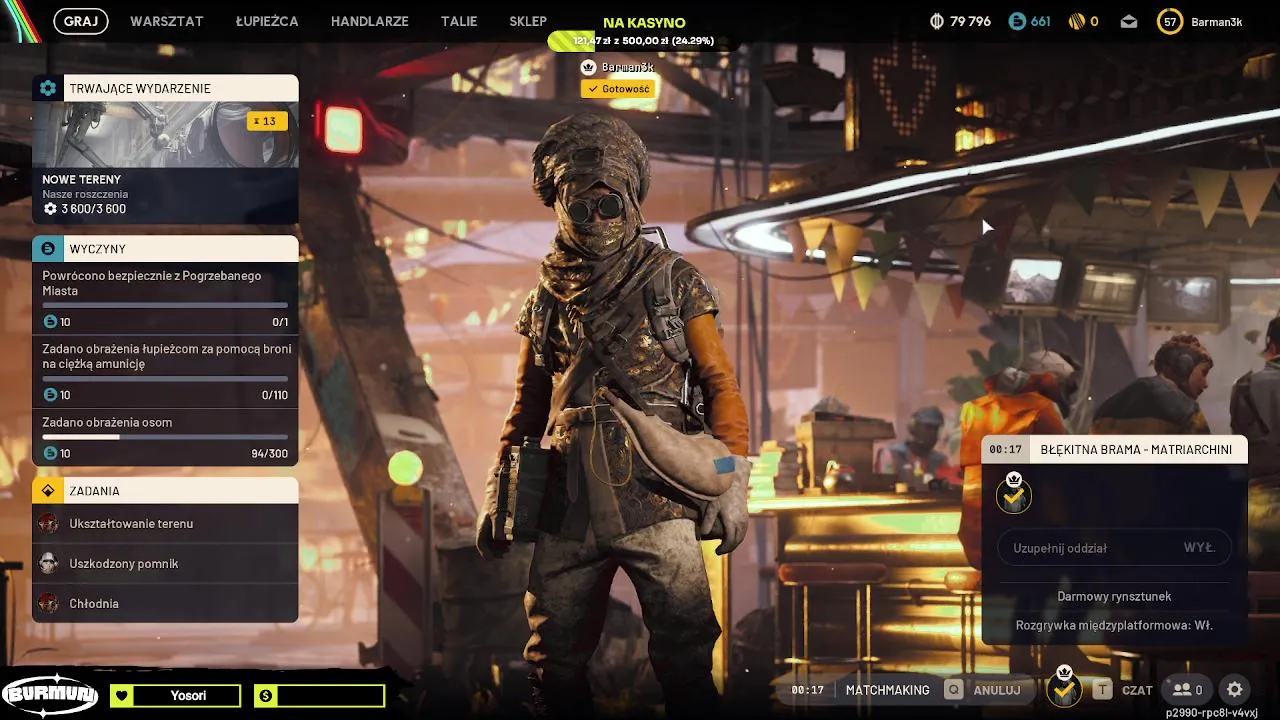Click the merit gear icon beside 3 600/3 600
1280x720 pixels.
pyautogui.click(x=50, y=209)
